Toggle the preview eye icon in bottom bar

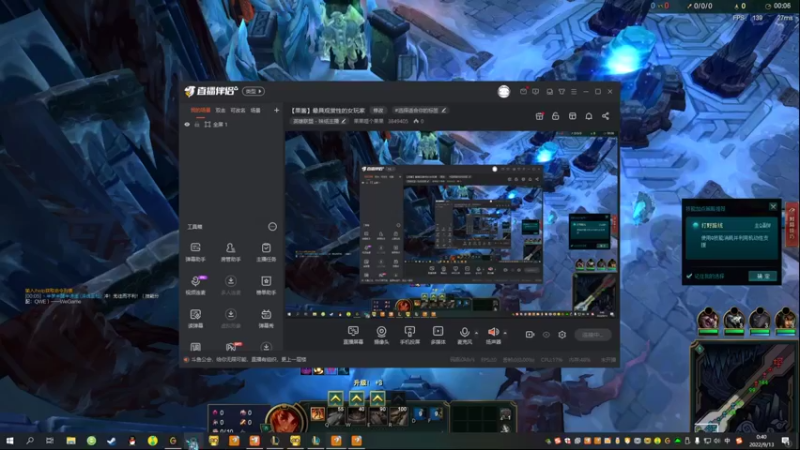click(546, 335)
